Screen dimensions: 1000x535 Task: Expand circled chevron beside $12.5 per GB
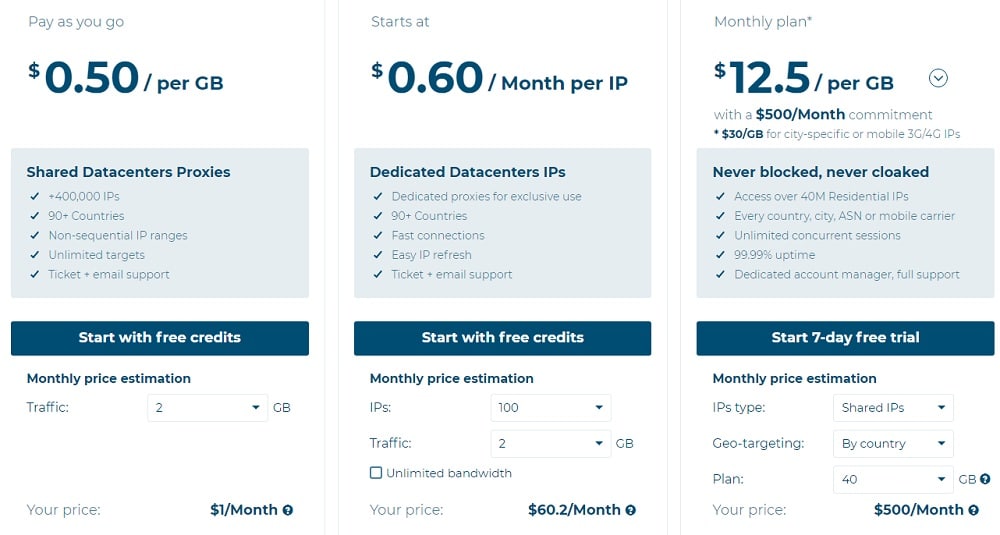tap(938, 78)
